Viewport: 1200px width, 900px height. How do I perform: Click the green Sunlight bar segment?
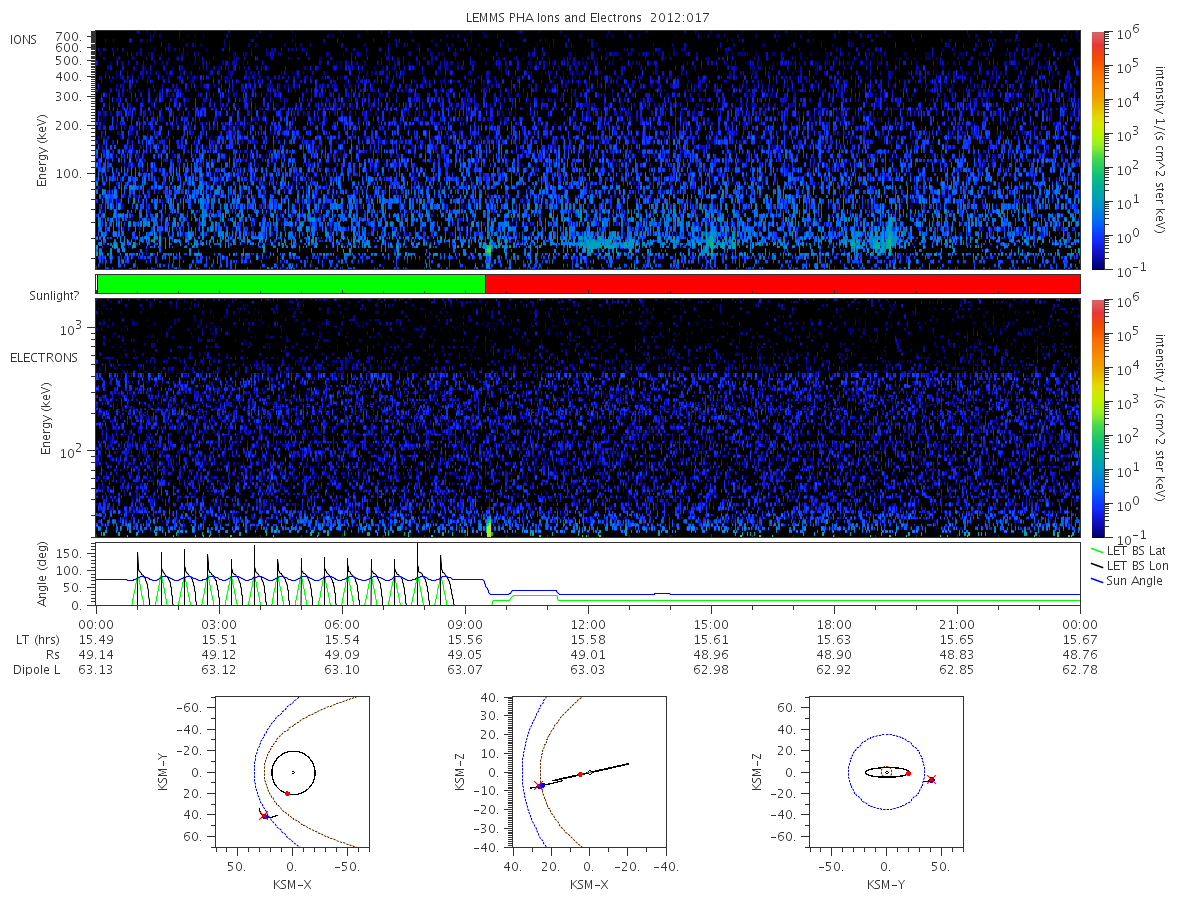coord(291,284)
